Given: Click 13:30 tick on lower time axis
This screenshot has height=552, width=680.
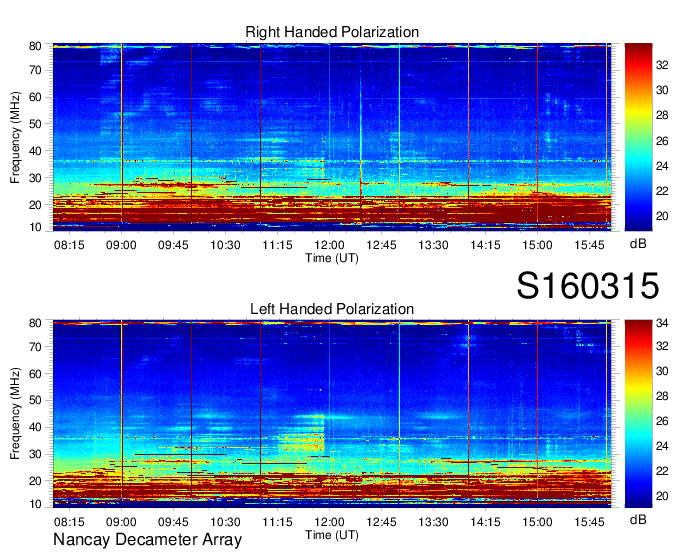Looking at the screenshot, I should 433,522.
